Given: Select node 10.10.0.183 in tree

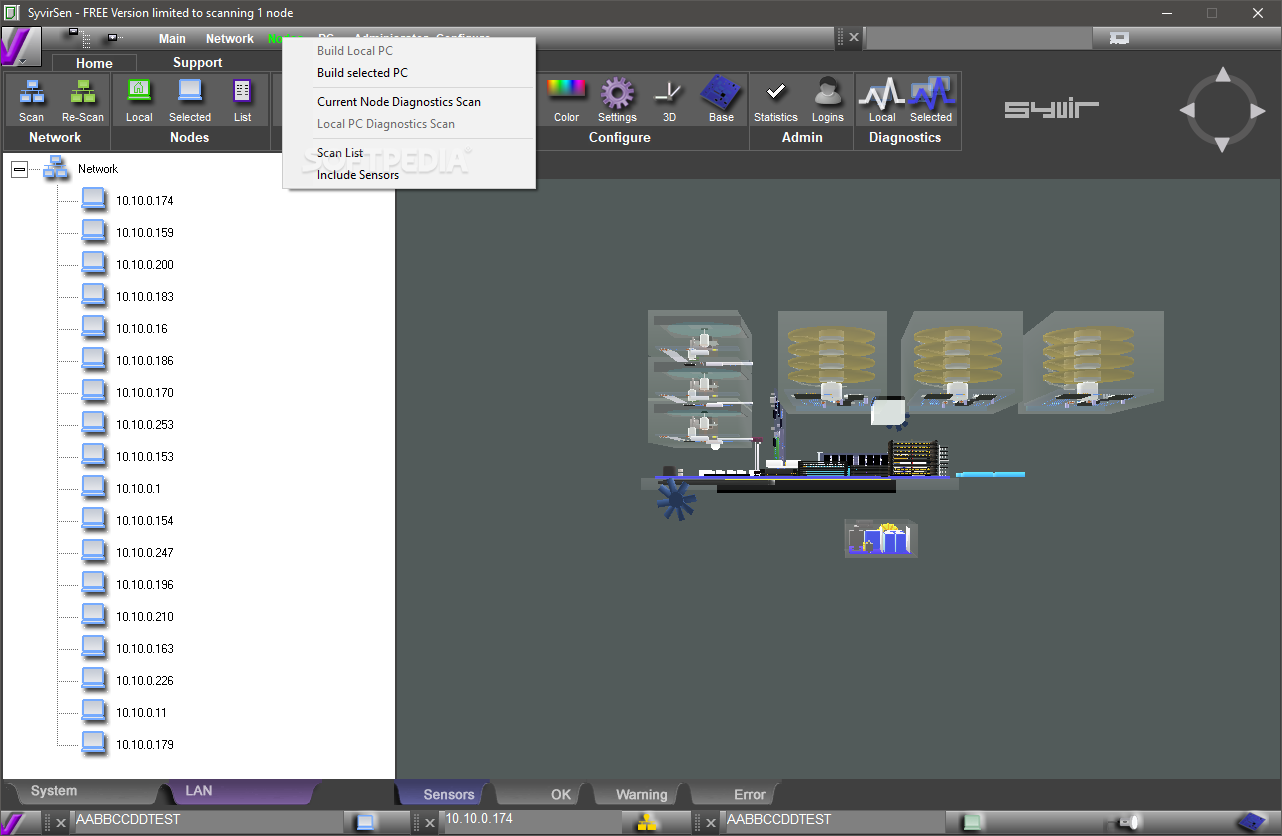Looking at the screenshot, I should pos(145,297).
